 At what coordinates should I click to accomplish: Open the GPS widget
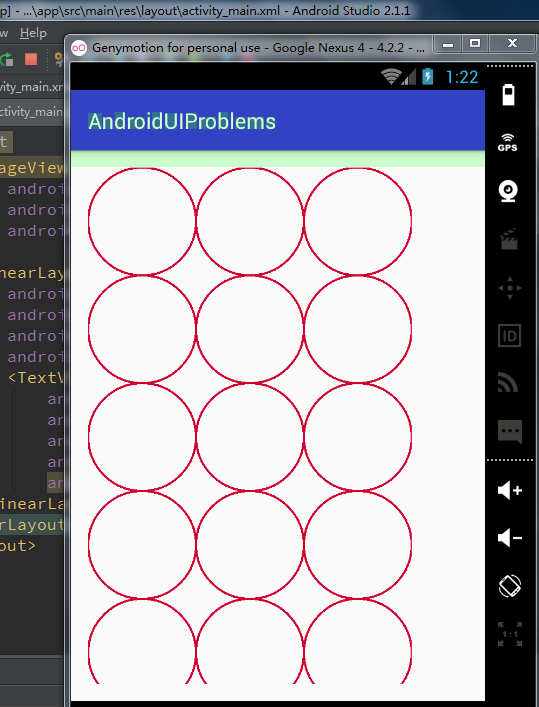(x=508, y=143)
